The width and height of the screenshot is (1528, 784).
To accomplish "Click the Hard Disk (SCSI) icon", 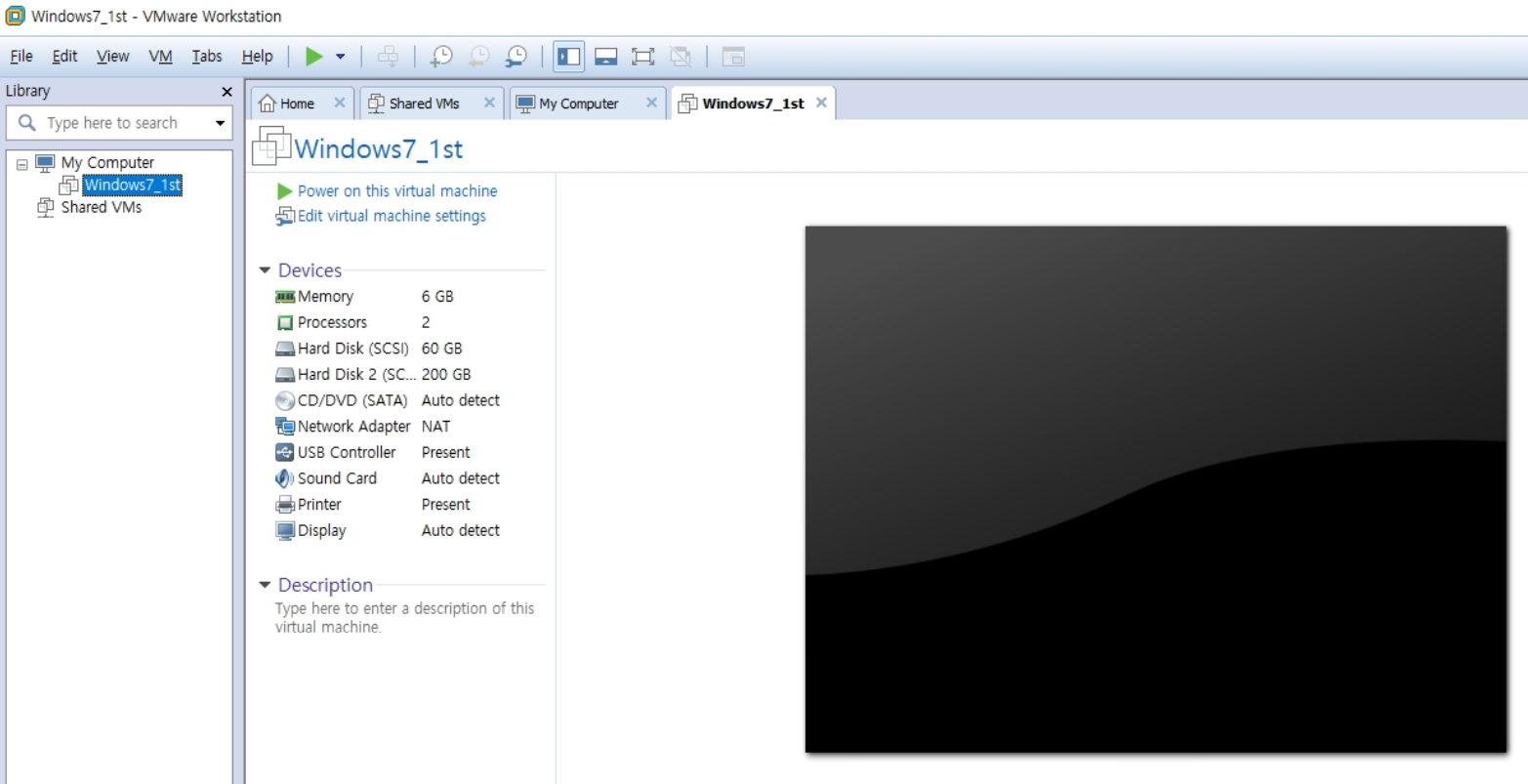I will pyautogui.click(x=285, y=349).
